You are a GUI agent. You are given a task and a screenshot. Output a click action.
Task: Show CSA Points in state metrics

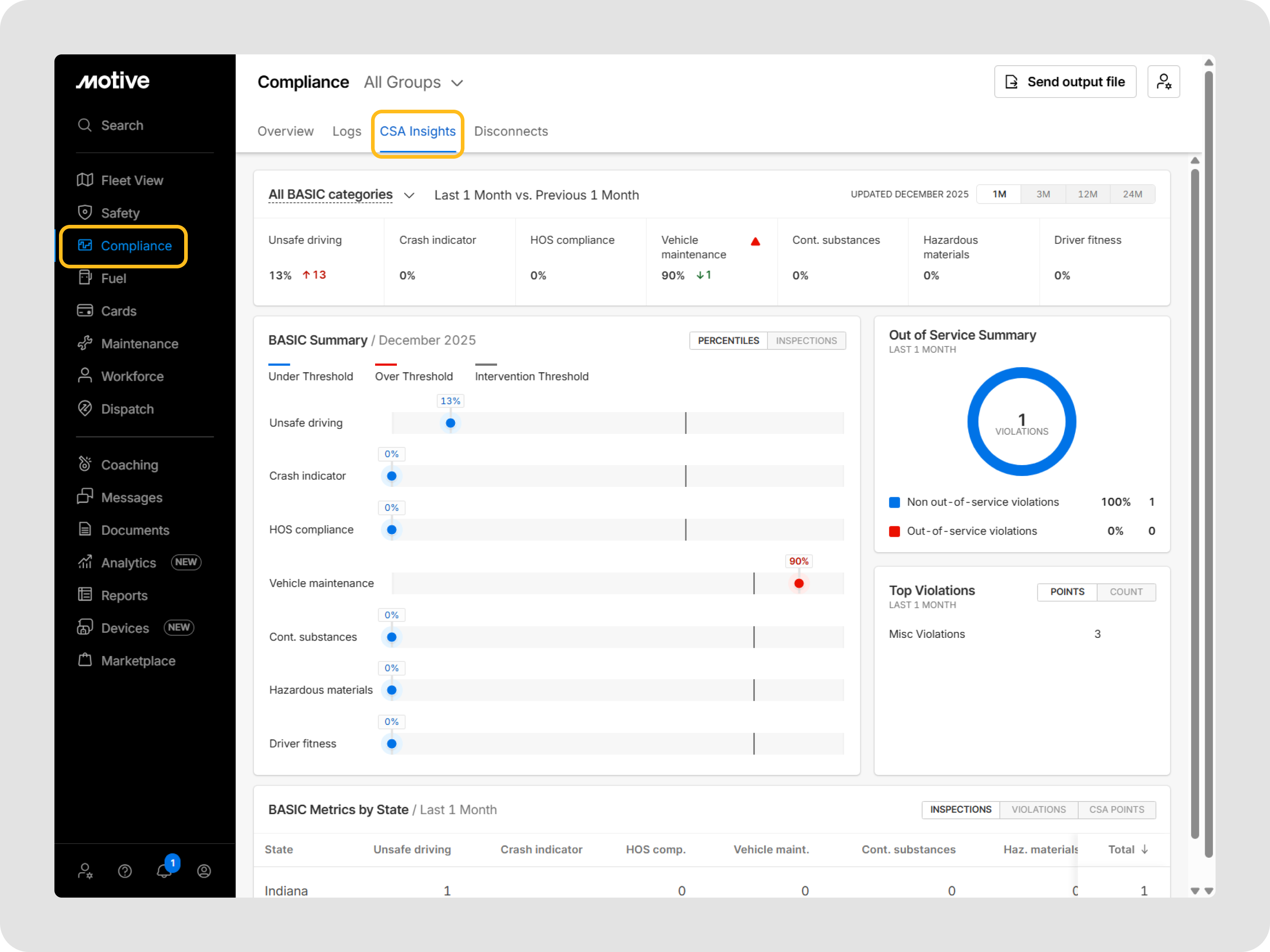[1116, 809]
